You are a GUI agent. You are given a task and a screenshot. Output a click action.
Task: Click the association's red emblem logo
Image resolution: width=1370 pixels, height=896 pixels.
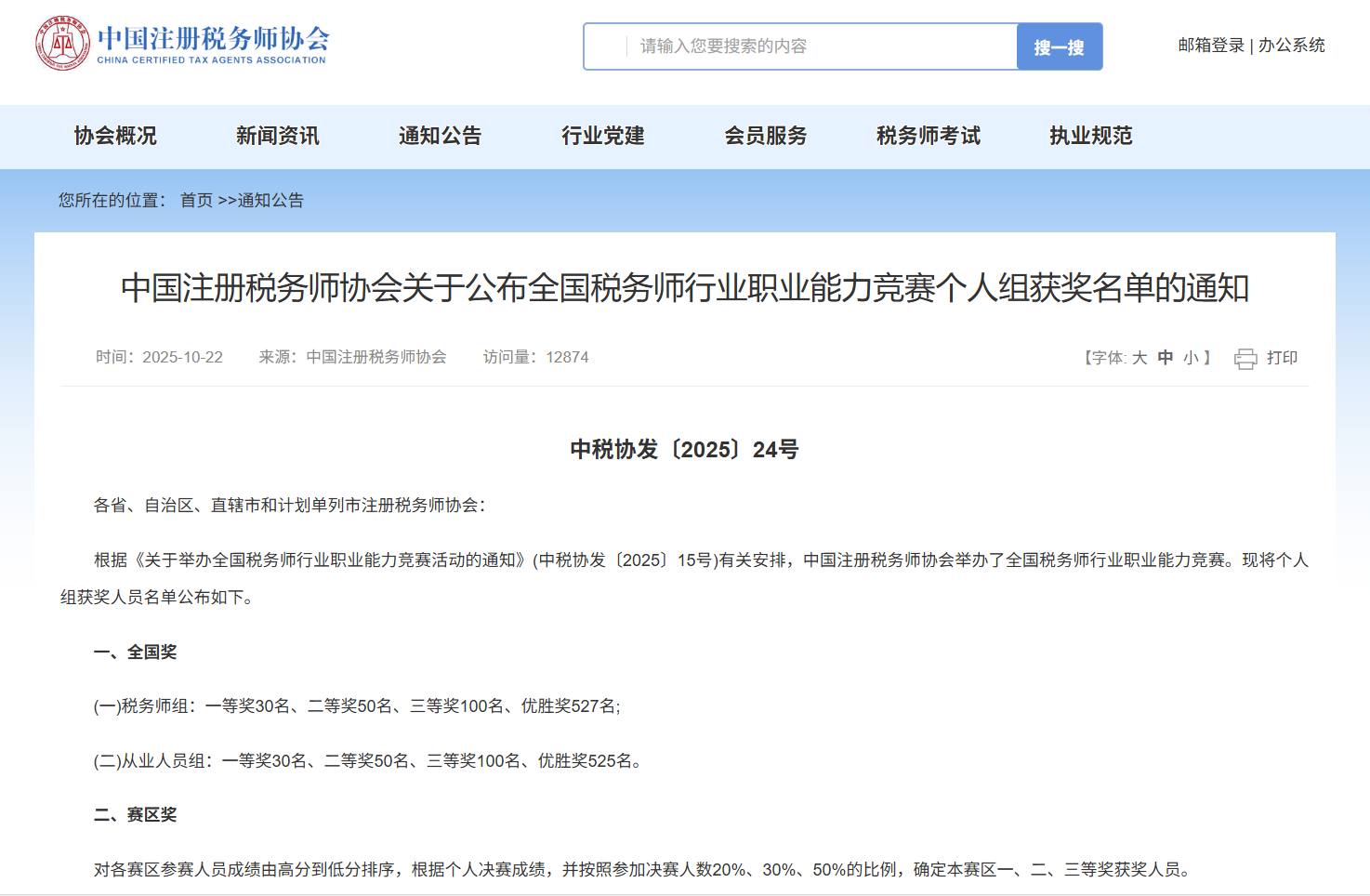[63, 44]
